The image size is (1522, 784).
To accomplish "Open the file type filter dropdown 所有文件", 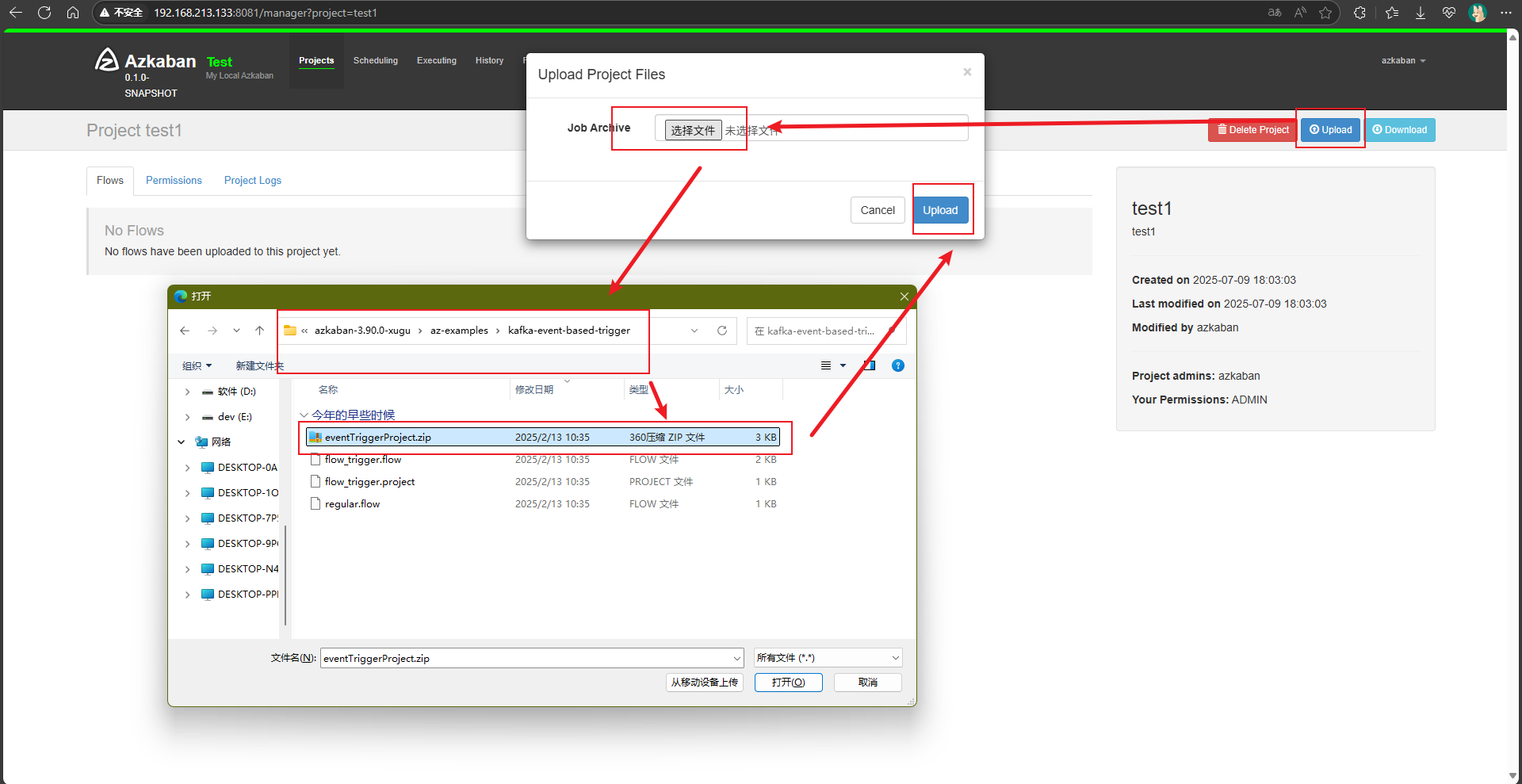I will tap(828, 658).
